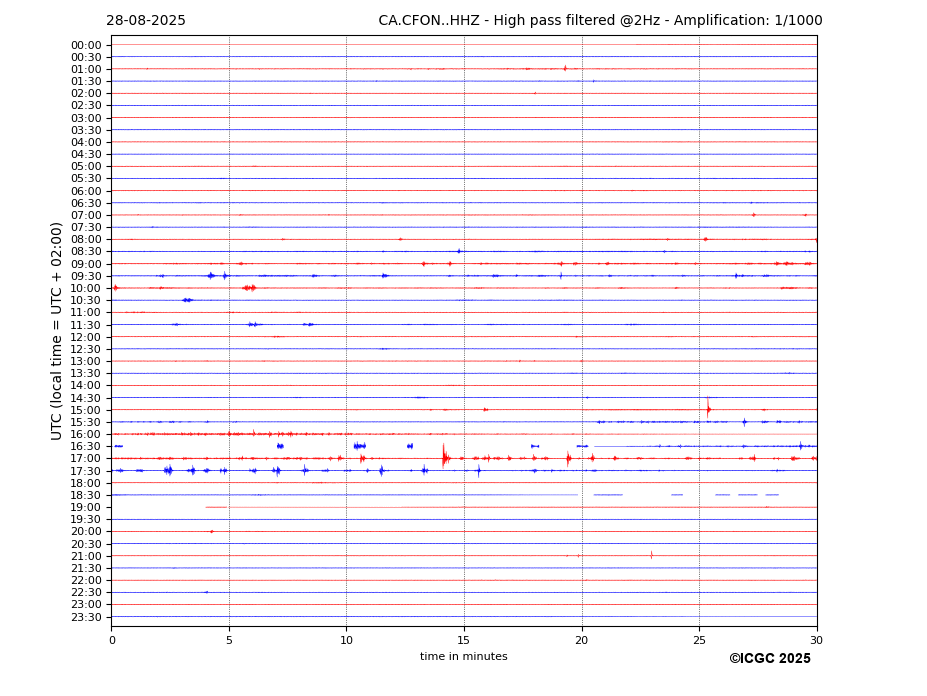Click the 15 minute x-axis tick label
This screenshot has height=696, width=927.
coord(464,640)
